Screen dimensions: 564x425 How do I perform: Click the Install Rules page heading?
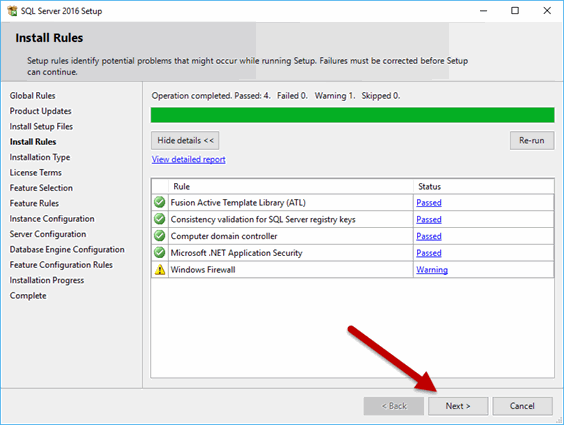tap(49, 38)
